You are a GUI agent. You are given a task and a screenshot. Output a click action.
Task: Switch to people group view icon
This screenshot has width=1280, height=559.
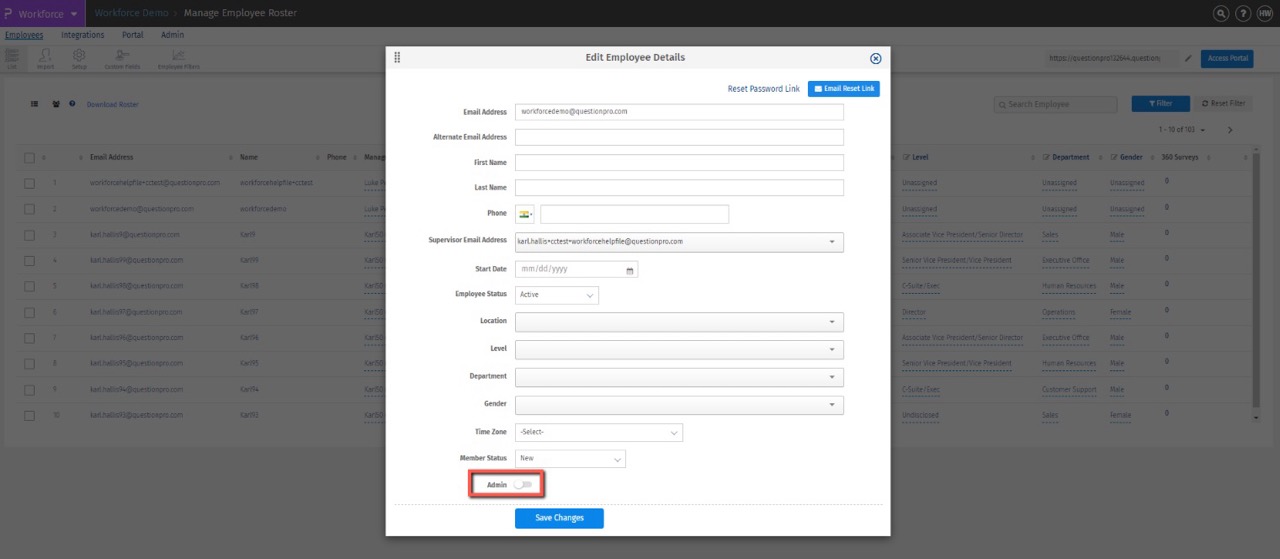(56, 104)
